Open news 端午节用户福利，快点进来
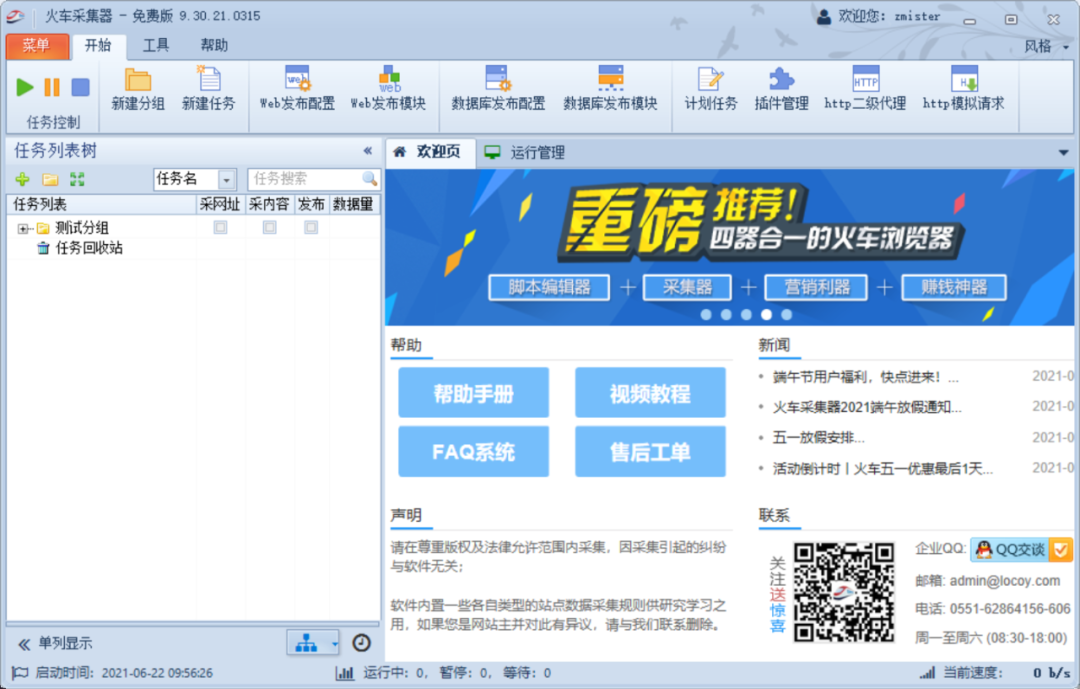This screenshot has height=689, width=1080. (865, 377)
